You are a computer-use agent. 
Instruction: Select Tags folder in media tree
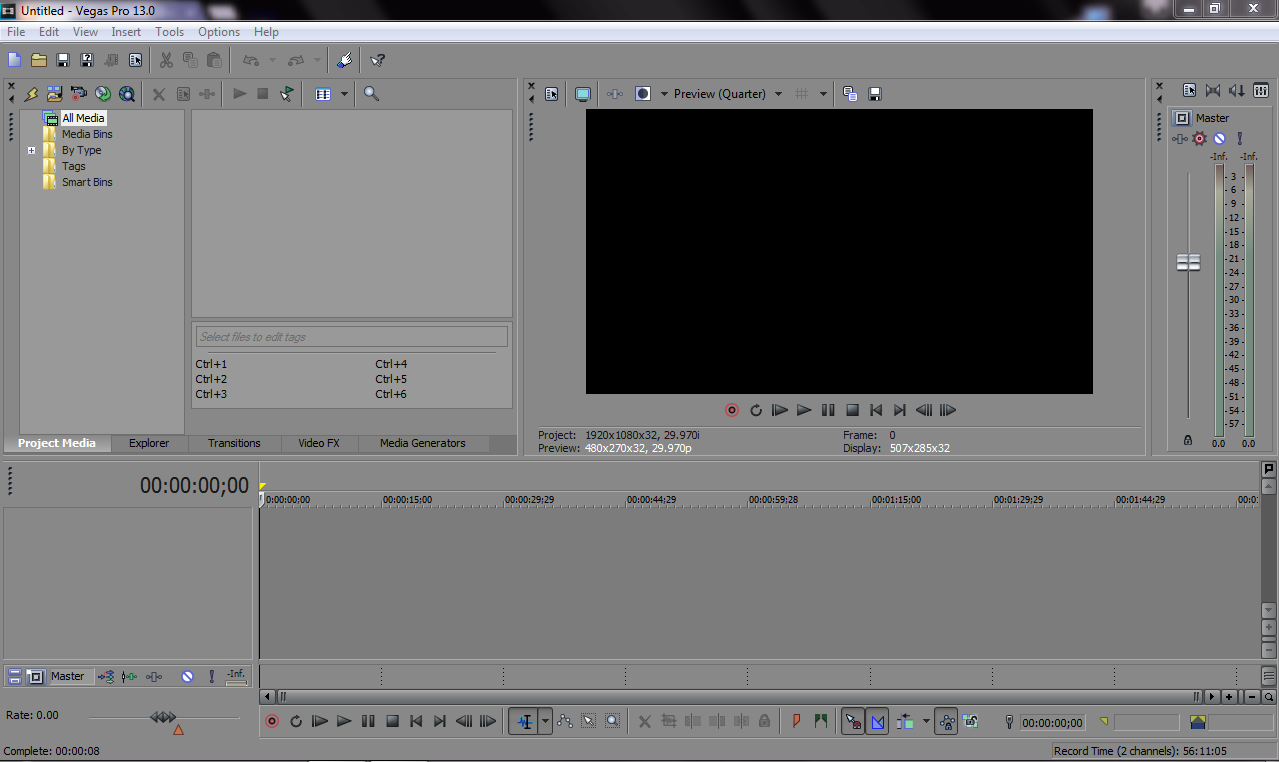74,166
